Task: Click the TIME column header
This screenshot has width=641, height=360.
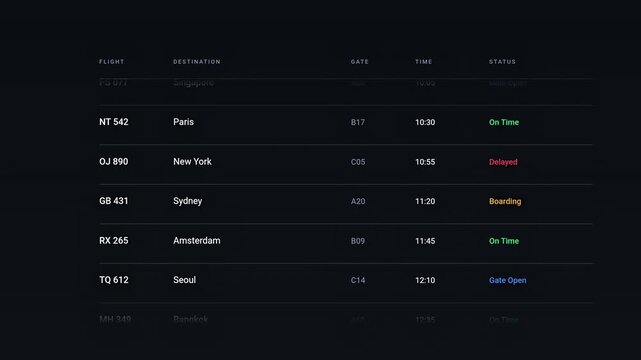Action: (424, 62)
